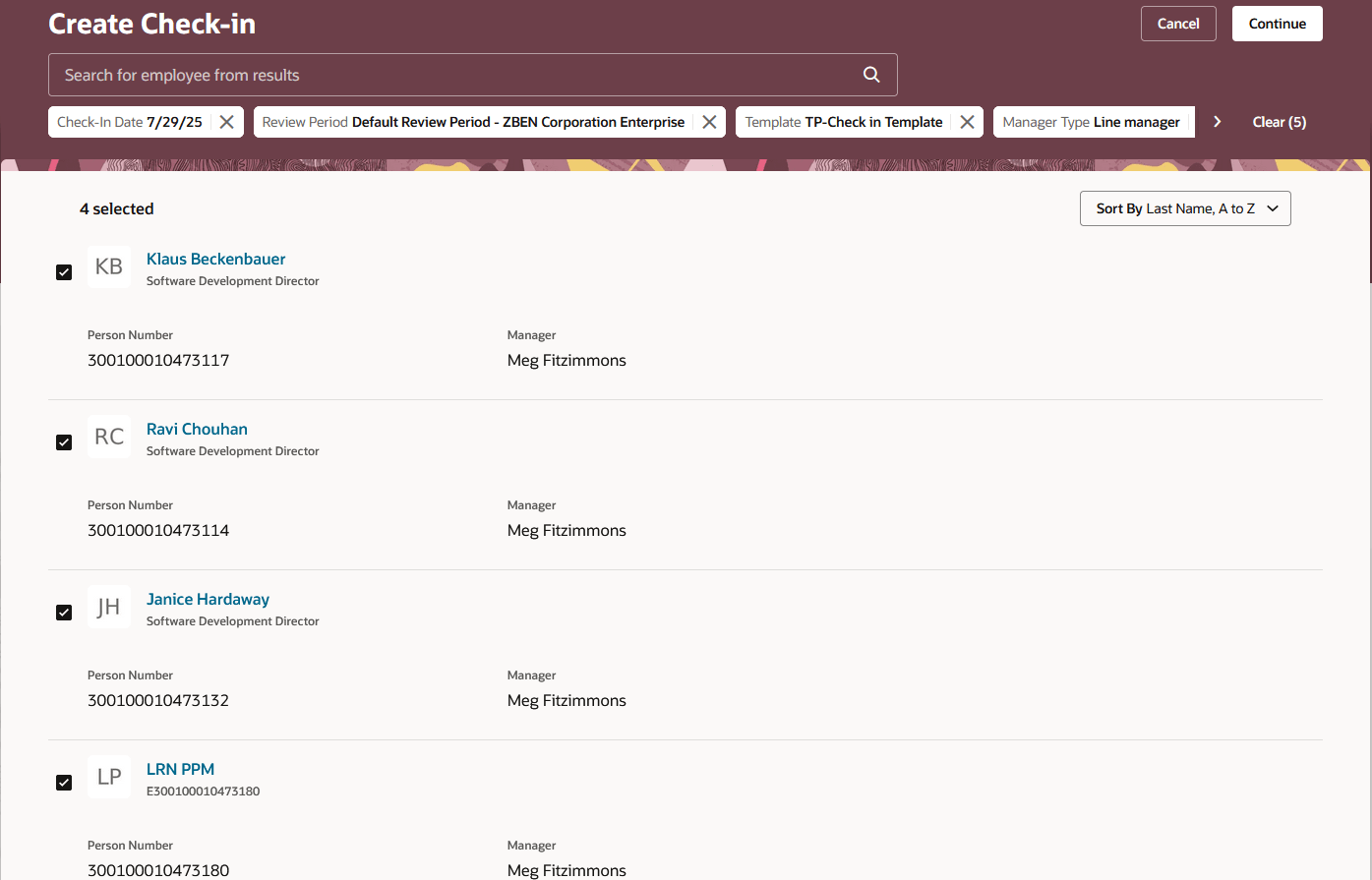Click Ravi Chouhan's RC avatar

point(109,437)
